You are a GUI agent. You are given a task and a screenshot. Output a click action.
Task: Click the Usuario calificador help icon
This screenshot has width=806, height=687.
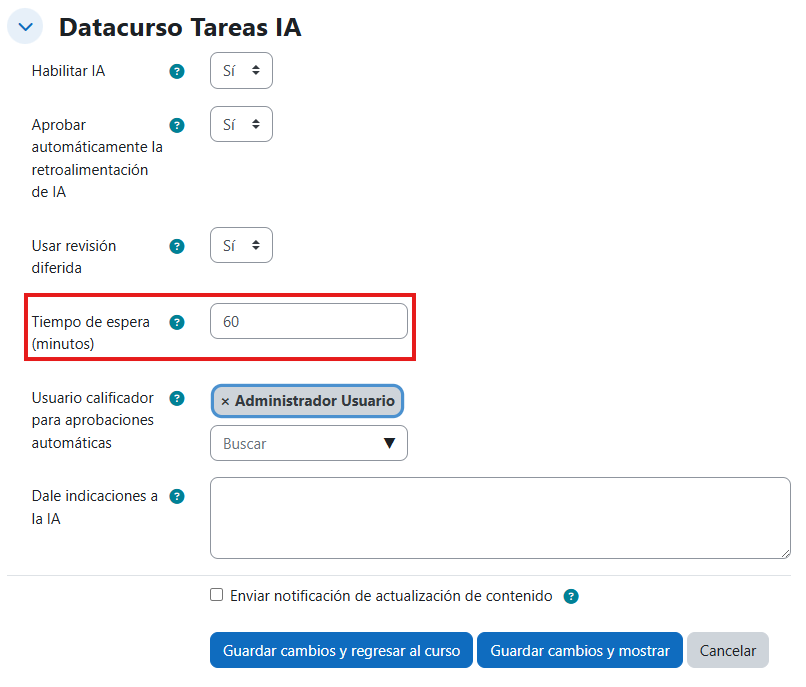point(177,398)
